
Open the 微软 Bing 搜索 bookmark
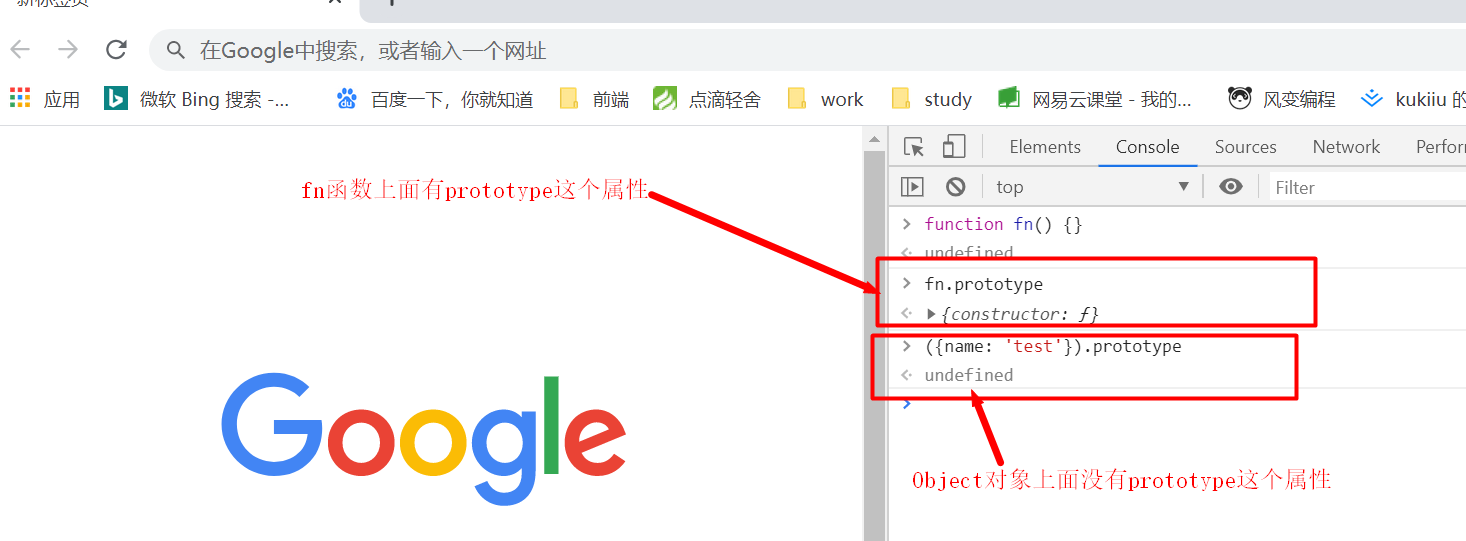[199, 99]
